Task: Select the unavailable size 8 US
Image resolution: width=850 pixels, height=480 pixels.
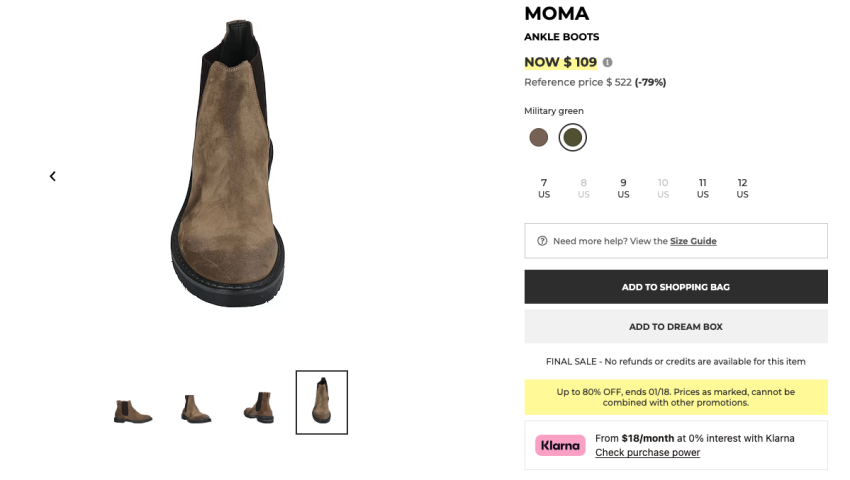Action: coord(584,188)
